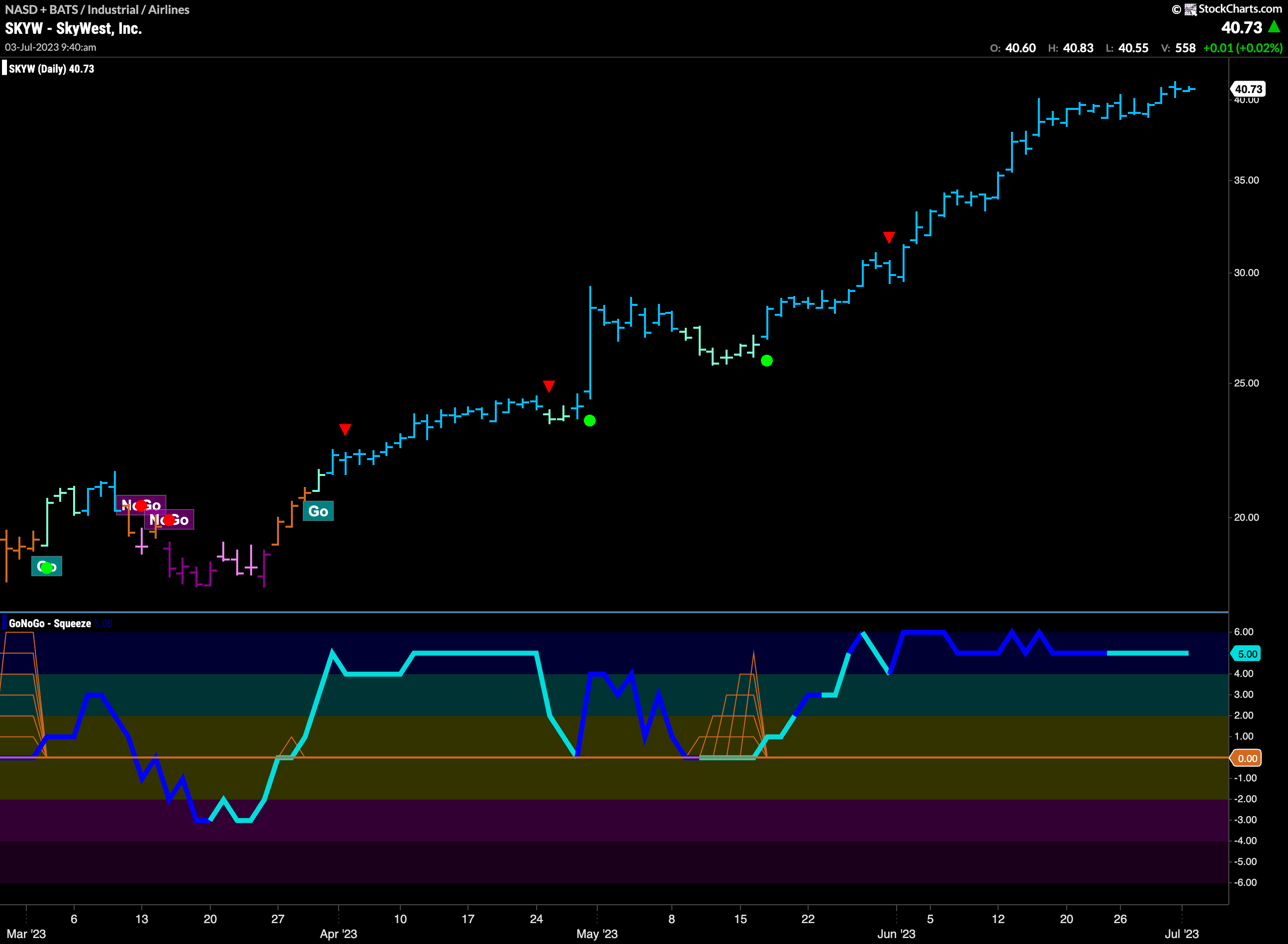The width and height of the screenshot is (1288, 944).
Task: Click the teal Go label near Apr '23
Action: pyautogui.click(x=318, y=511)
